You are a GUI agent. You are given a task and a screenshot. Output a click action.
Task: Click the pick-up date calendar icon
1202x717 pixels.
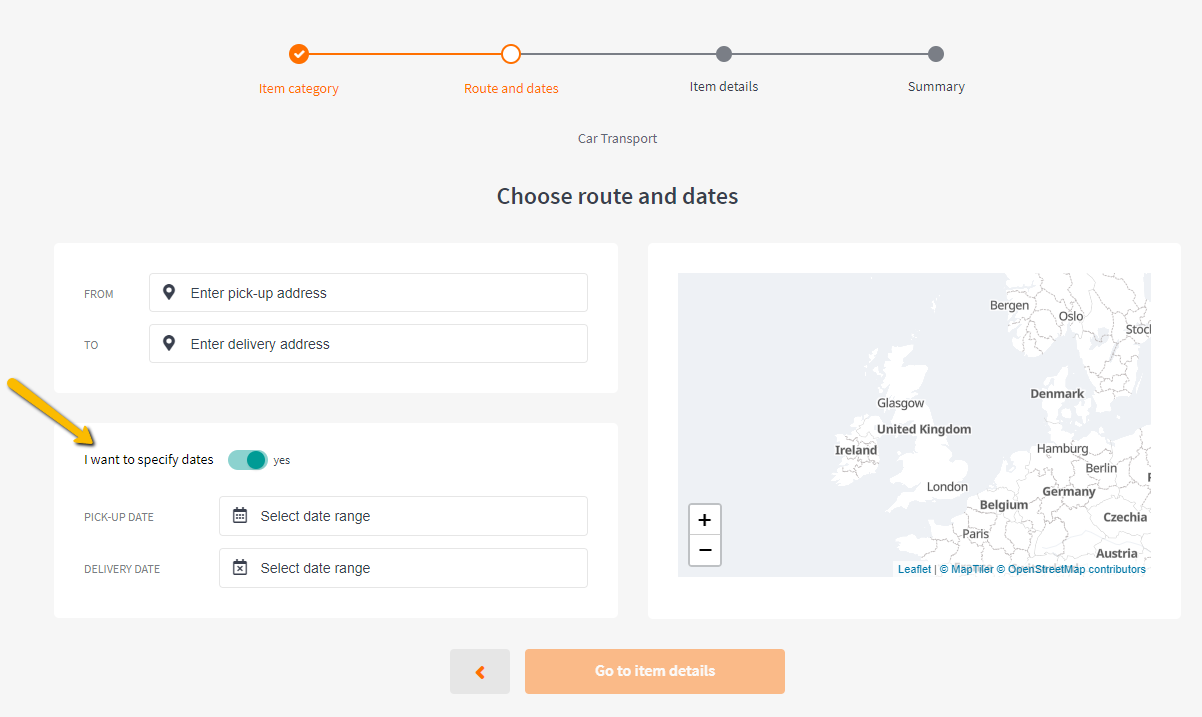point(240,516)
